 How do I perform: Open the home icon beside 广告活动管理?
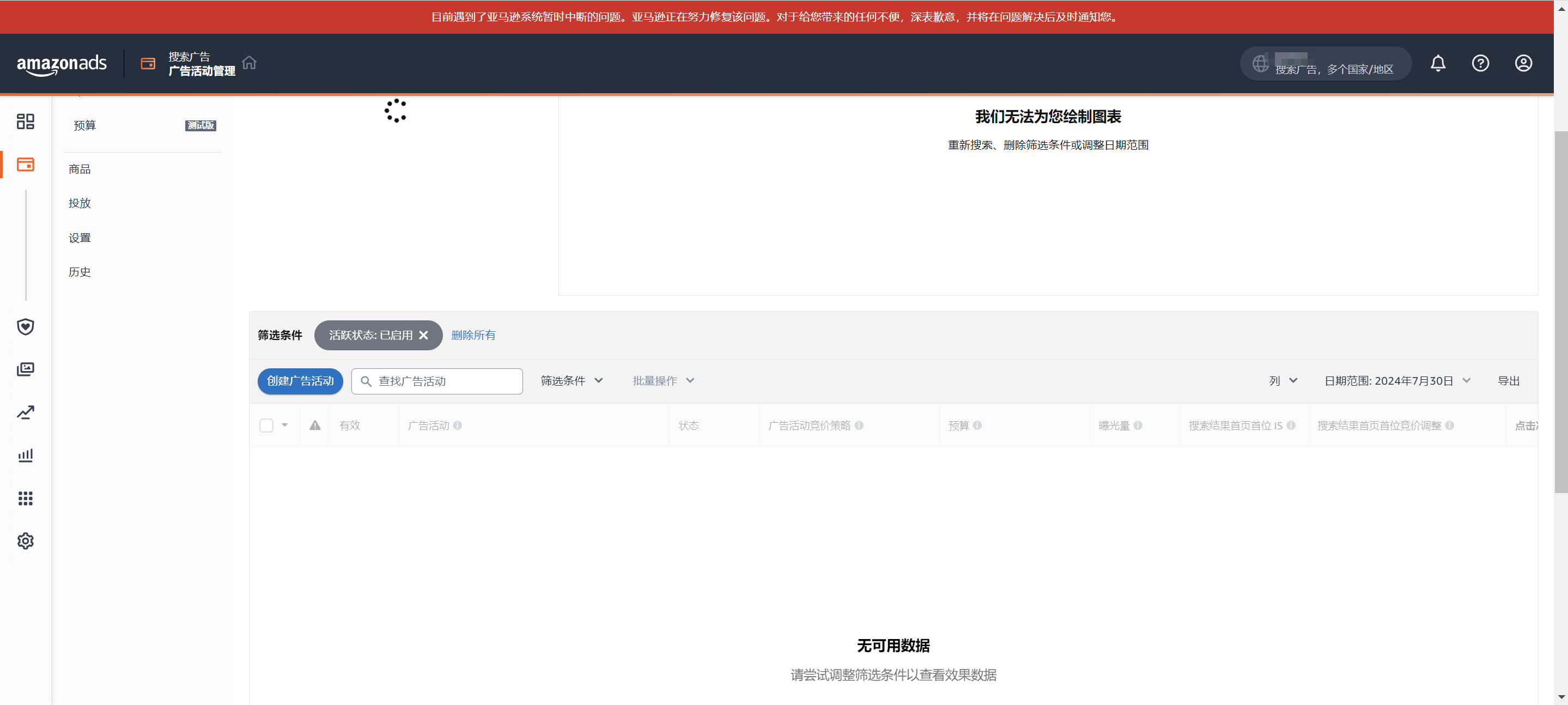[249, 63]
